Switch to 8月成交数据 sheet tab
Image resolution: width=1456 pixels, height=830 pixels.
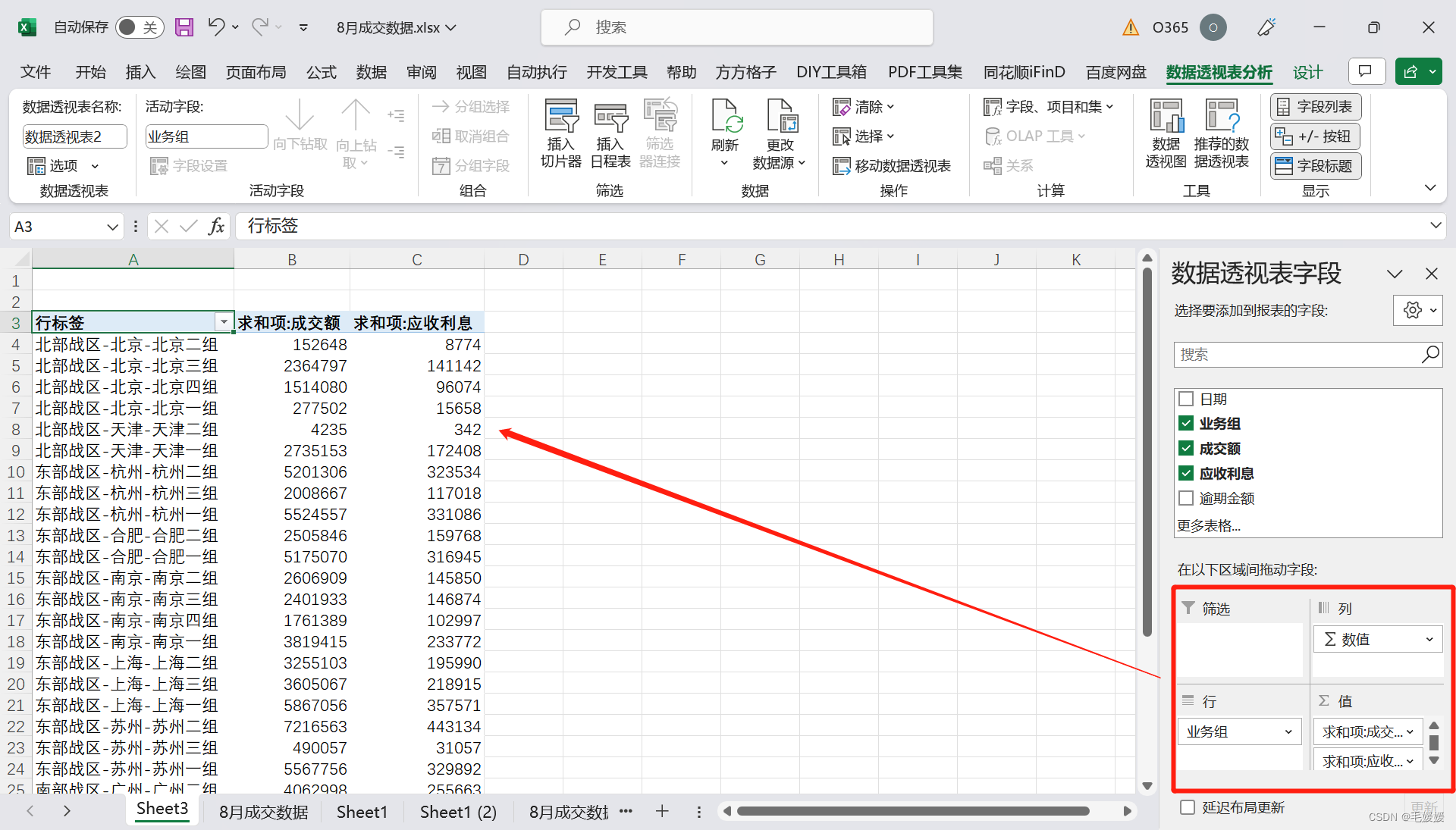[x=264, y=812]
